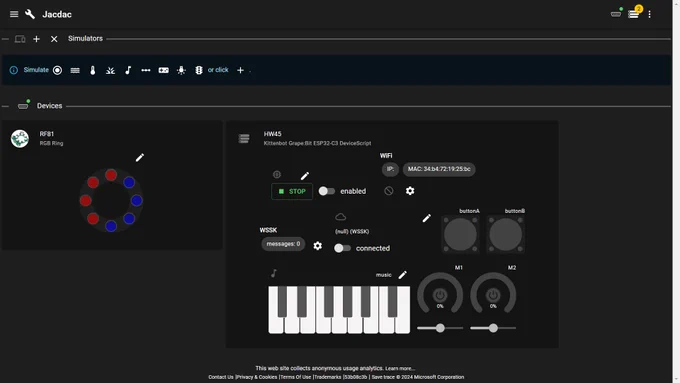Screen dimensions: 680x383
Task: Click the IP chip under WiFi
Action: (x=390, y=169)
